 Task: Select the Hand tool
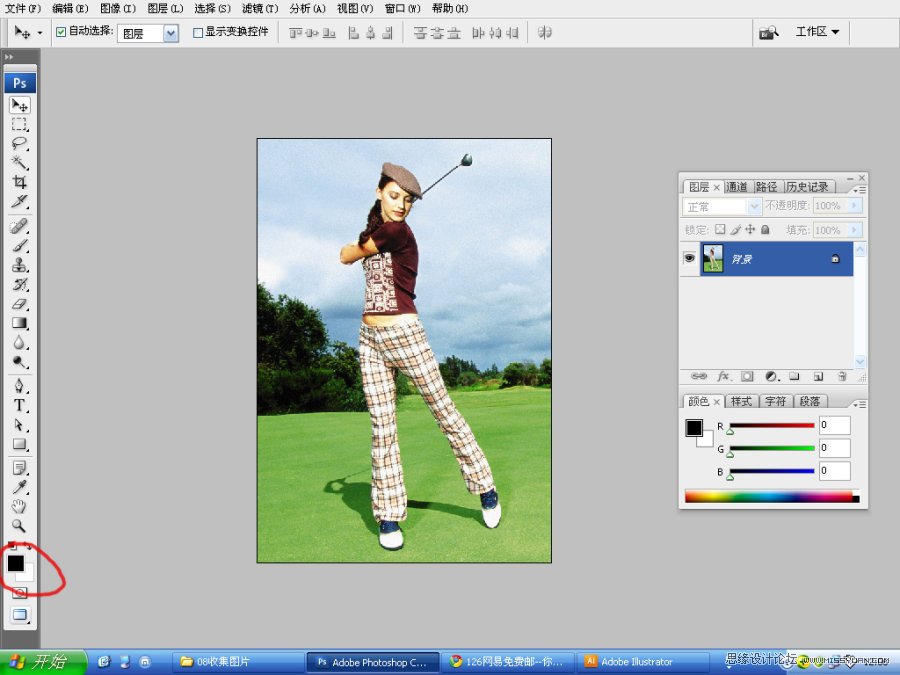(x=19, y=506)
